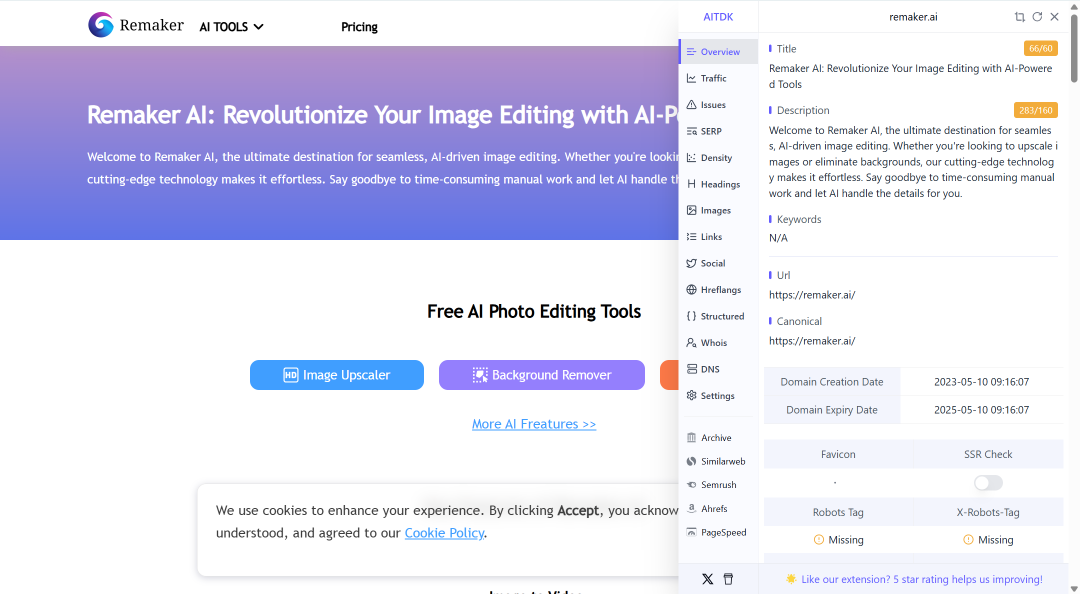This screenshot has height=594, width=1080.
Task: Click the Robots Tag Missing status
Action: [x=838, y=540]
